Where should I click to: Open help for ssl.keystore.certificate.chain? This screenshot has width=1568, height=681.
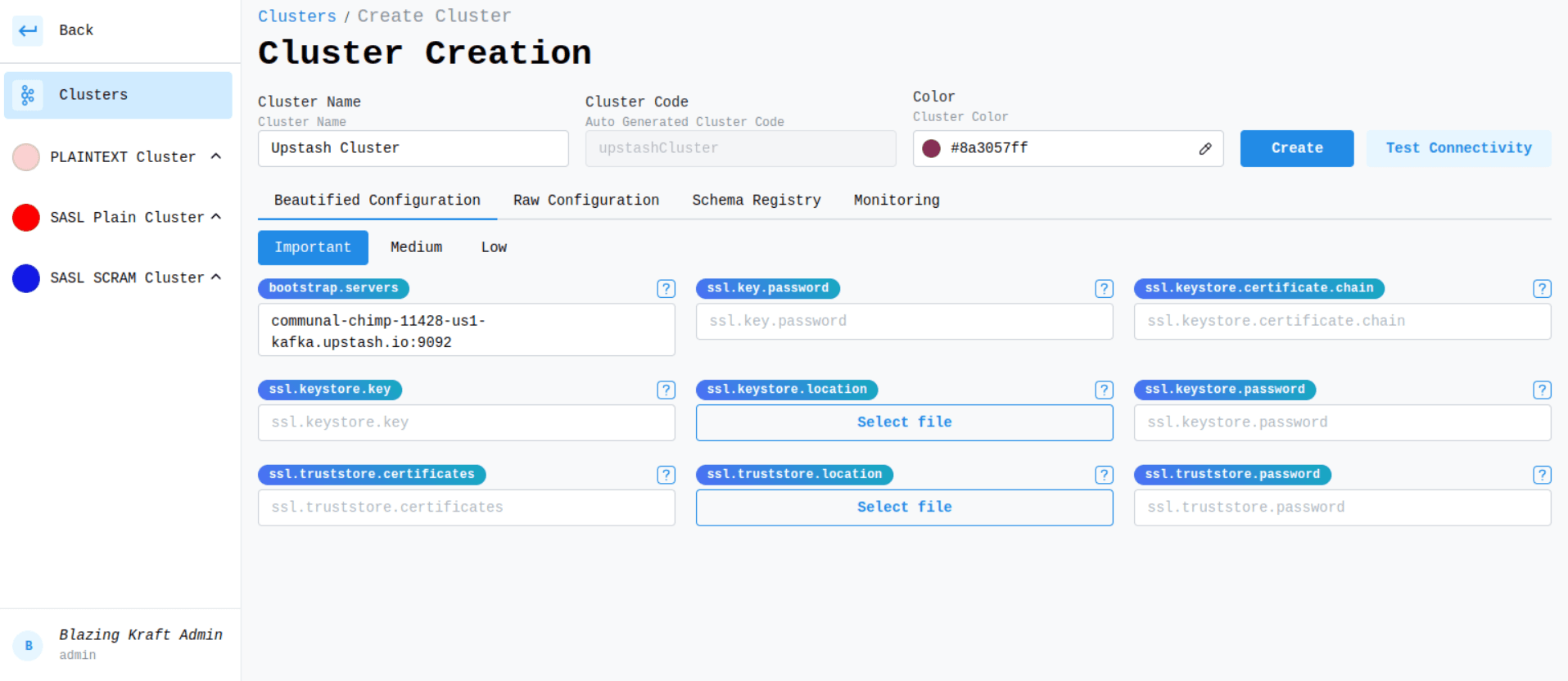[1542, 288]
